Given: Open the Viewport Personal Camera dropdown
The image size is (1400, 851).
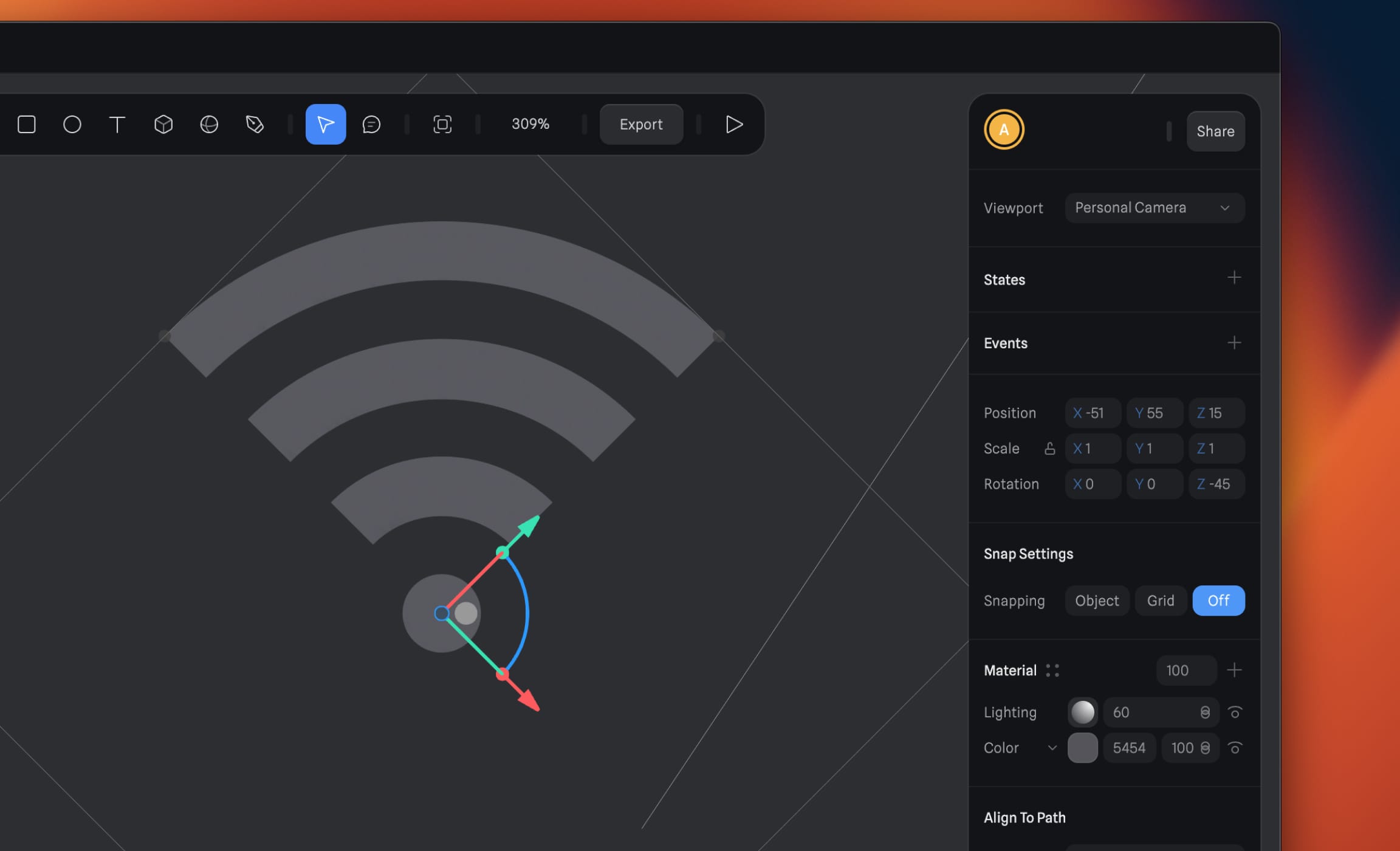Looking at the screenshot, I should [x=1155, y=208].
